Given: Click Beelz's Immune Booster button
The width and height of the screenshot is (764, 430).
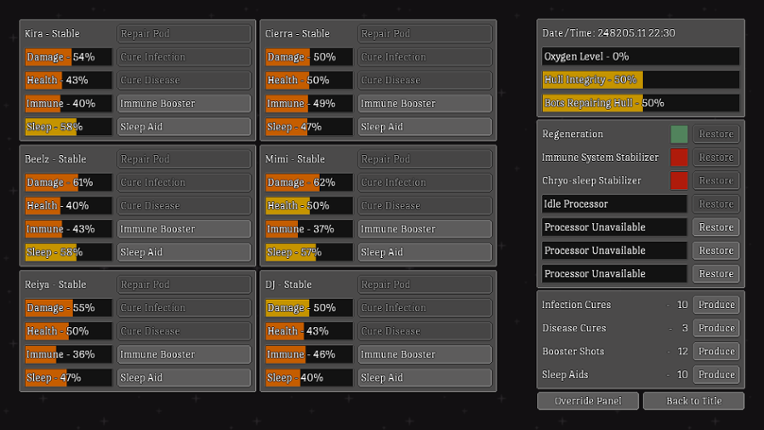Looking at the screenshot, I should [x=184, y=229].
